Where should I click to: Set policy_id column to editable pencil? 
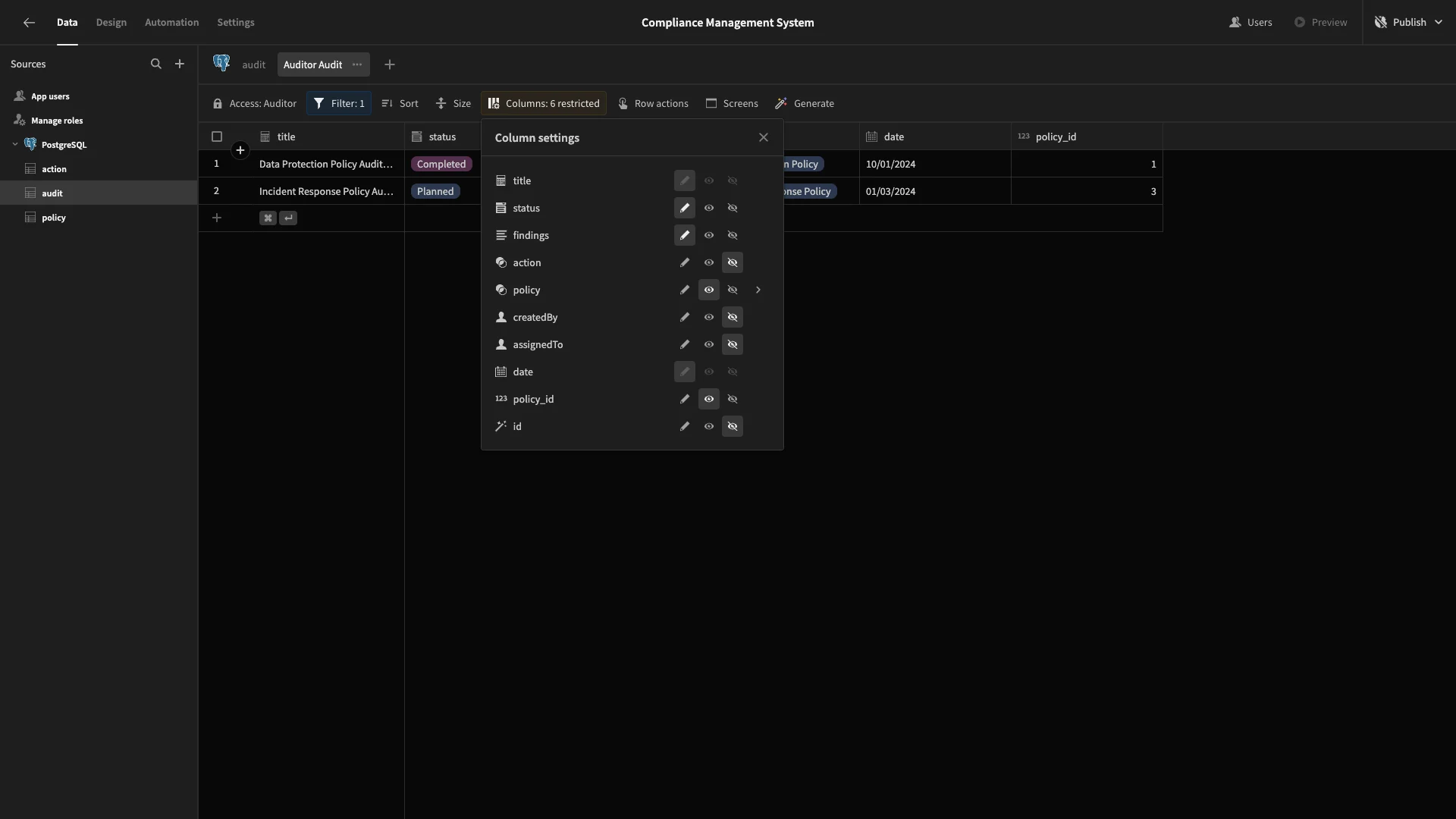(685, 399)
